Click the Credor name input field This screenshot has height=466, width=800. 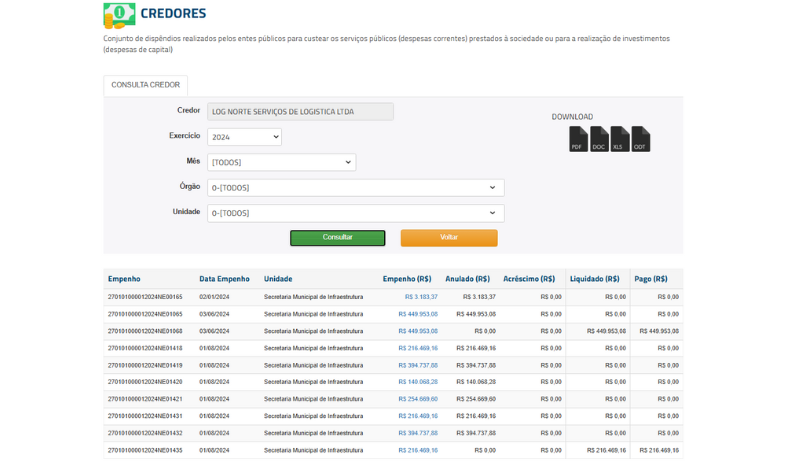click(x=300, y=112)
